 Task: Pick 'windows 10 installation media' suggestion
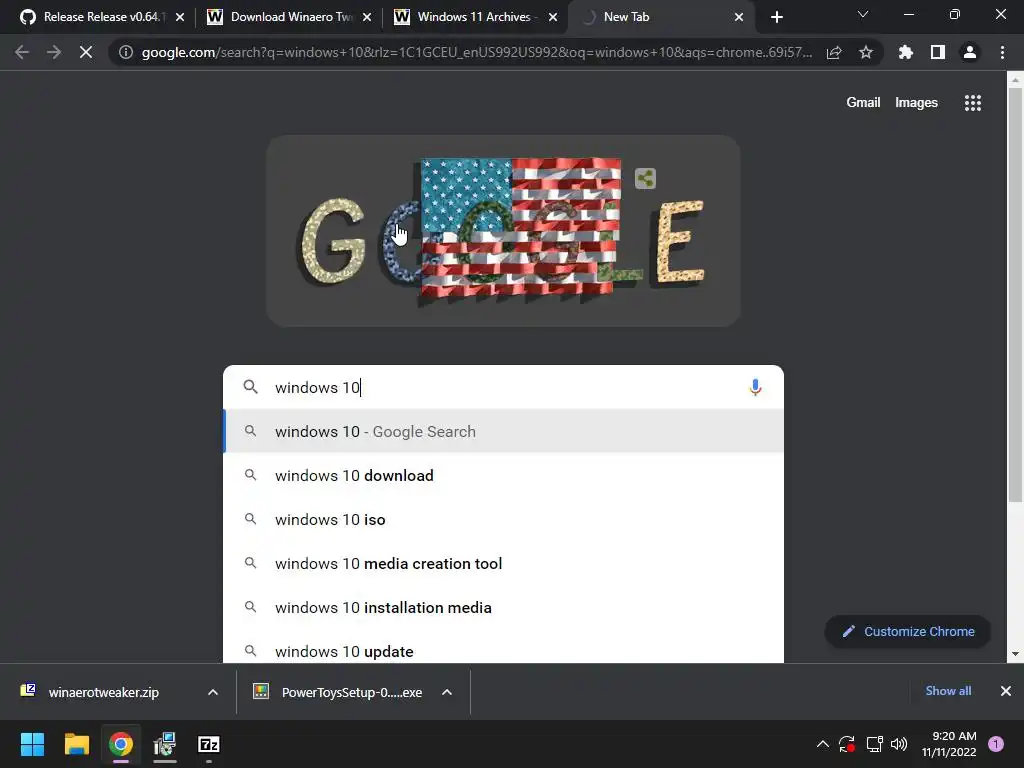[504, 607]
